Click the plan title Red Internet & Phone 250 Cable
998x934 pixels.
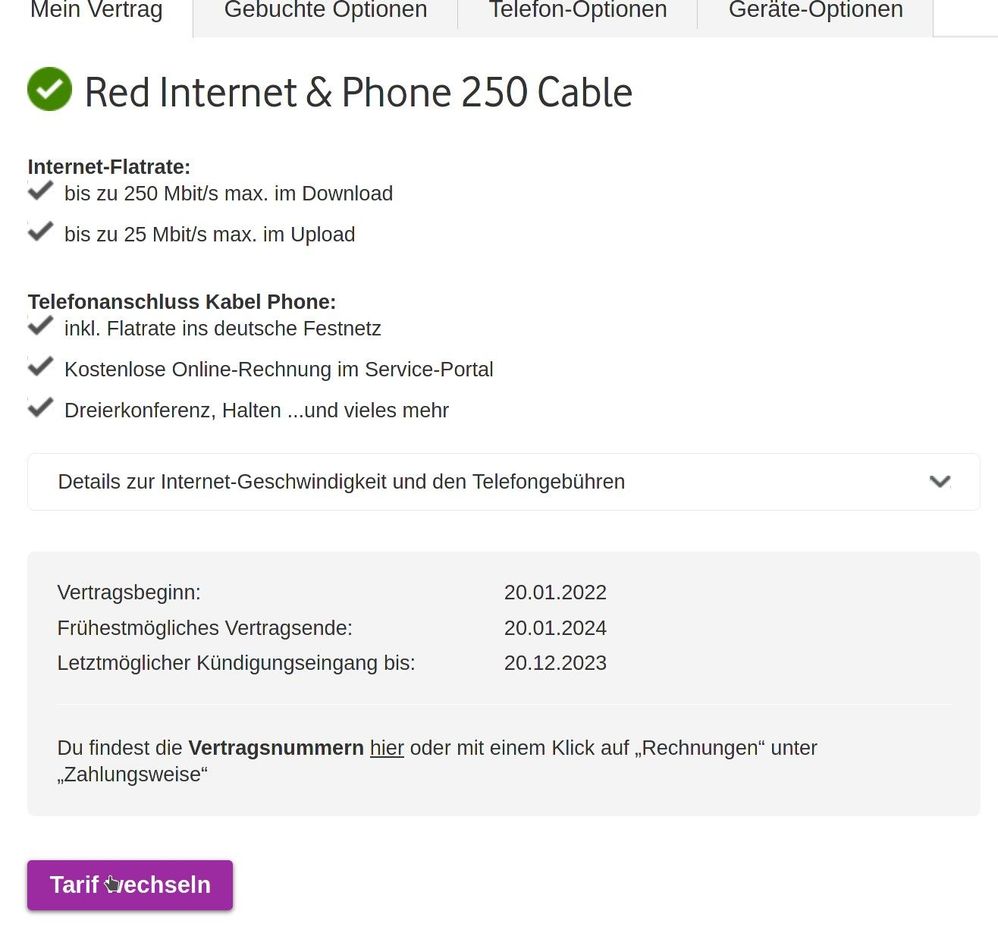(358, 92)
